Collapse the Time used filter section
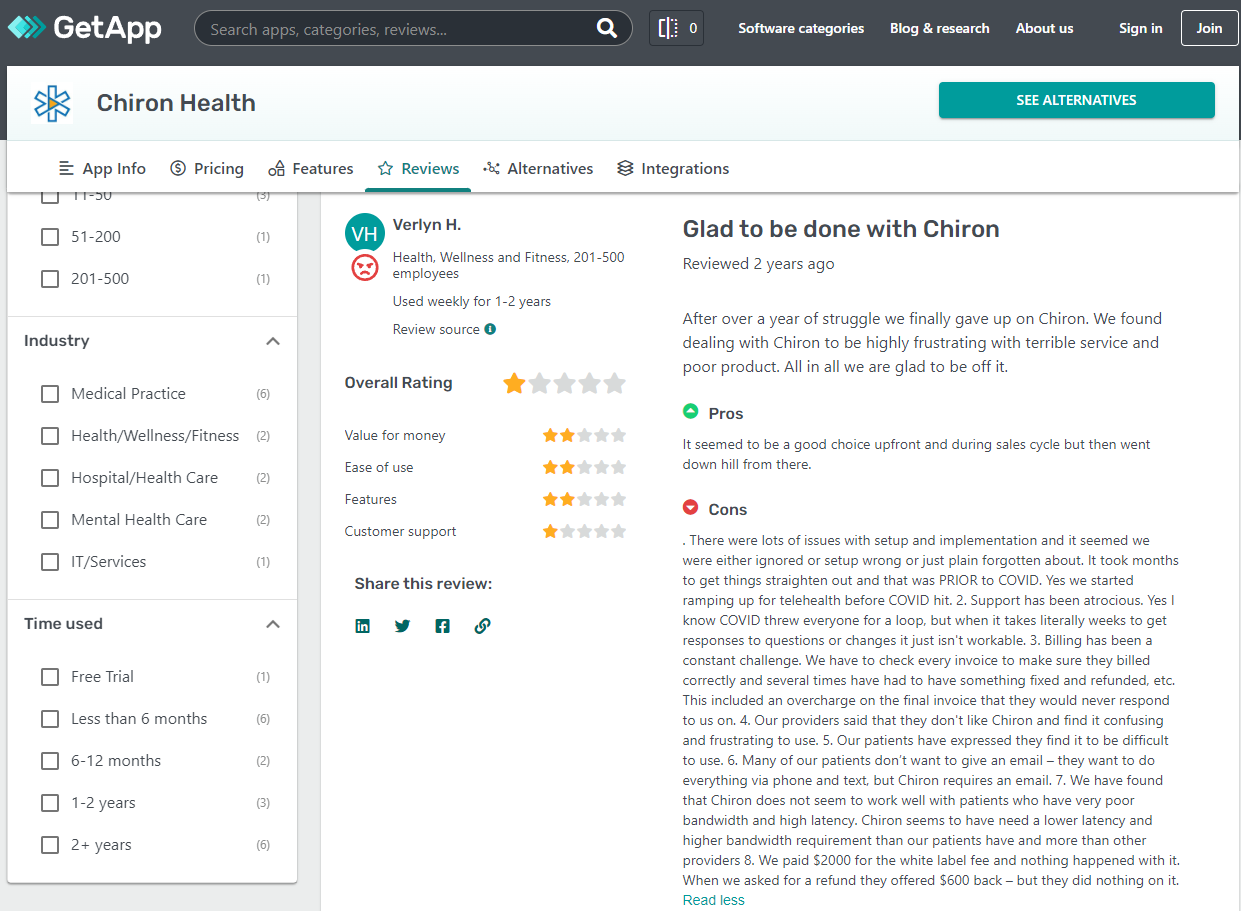Viewport: 1241px width, 911px height. tap(272, 624)
